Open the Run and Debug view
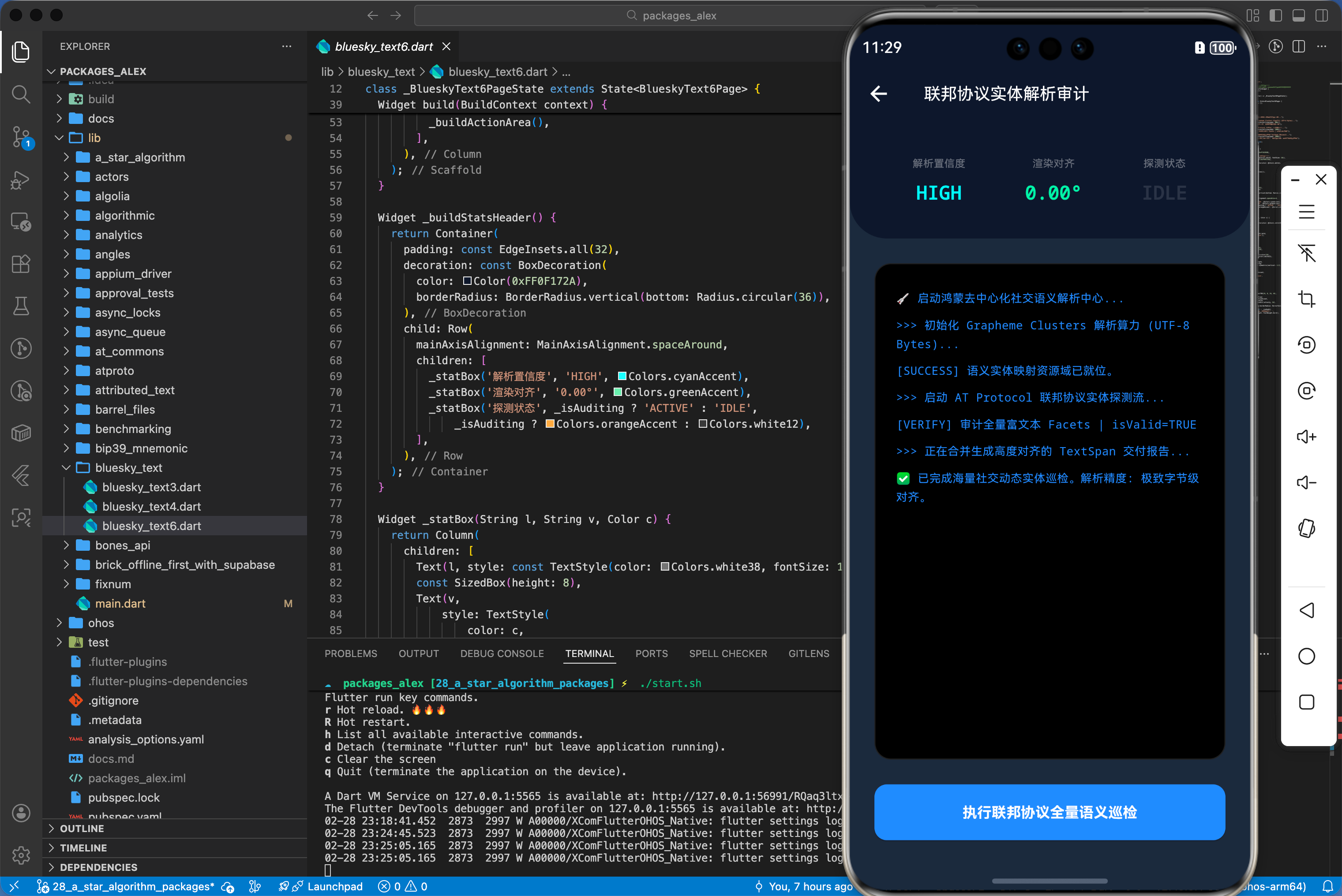 (x=21, y=180)
